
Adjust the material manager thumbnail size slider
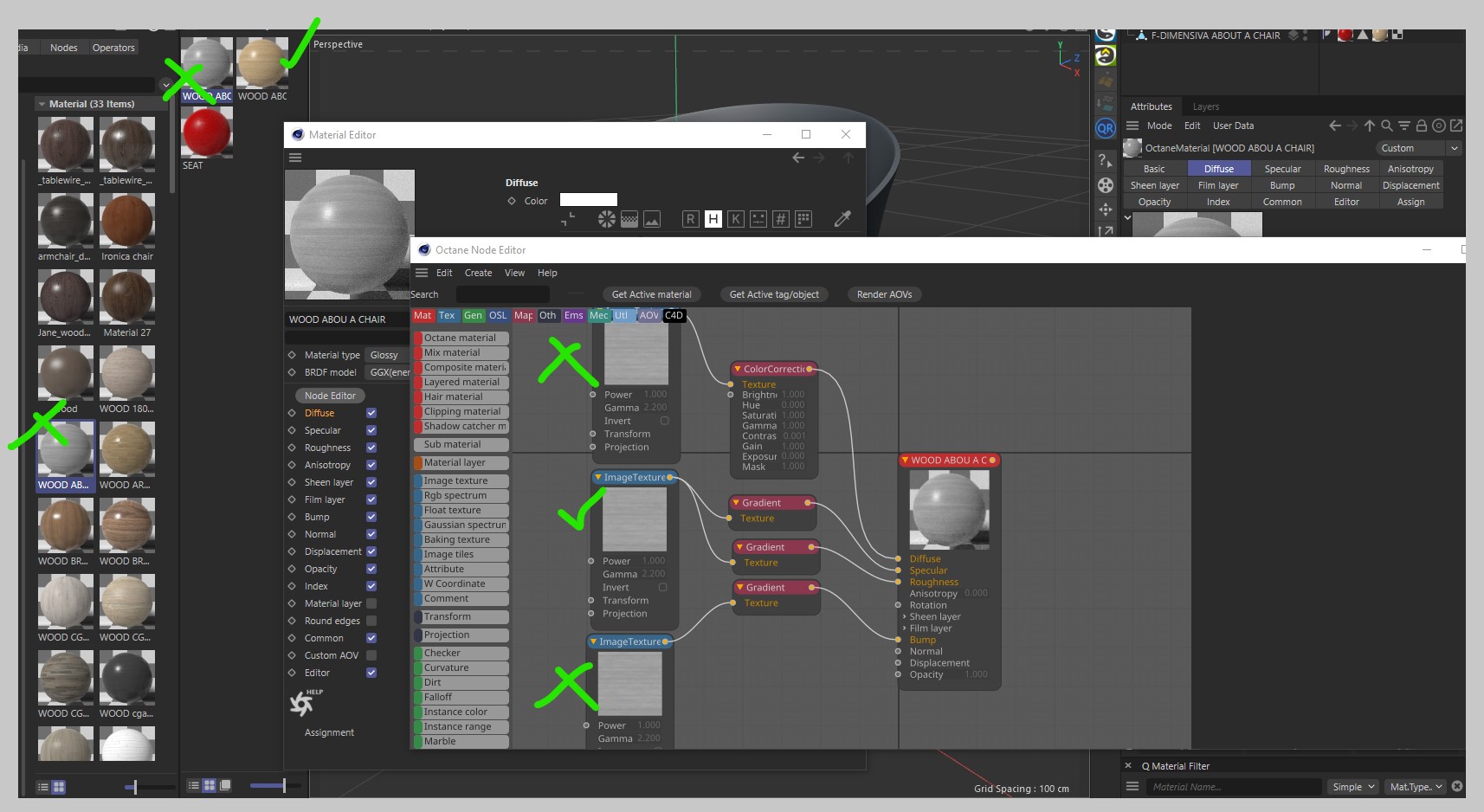click(283, 785)
